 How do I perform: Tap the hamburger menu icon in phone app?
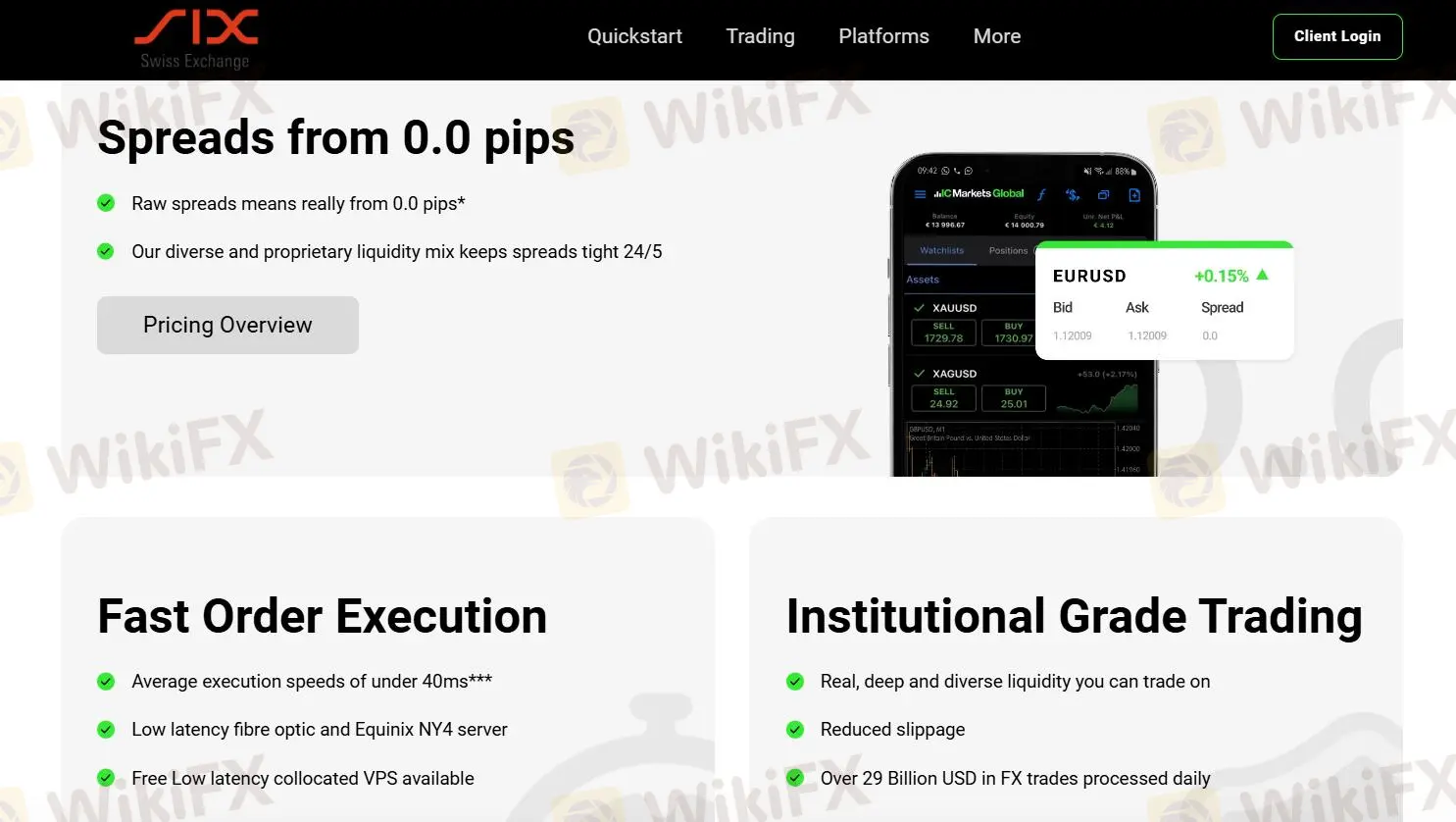pyautogui.click(x=920, y=194)
